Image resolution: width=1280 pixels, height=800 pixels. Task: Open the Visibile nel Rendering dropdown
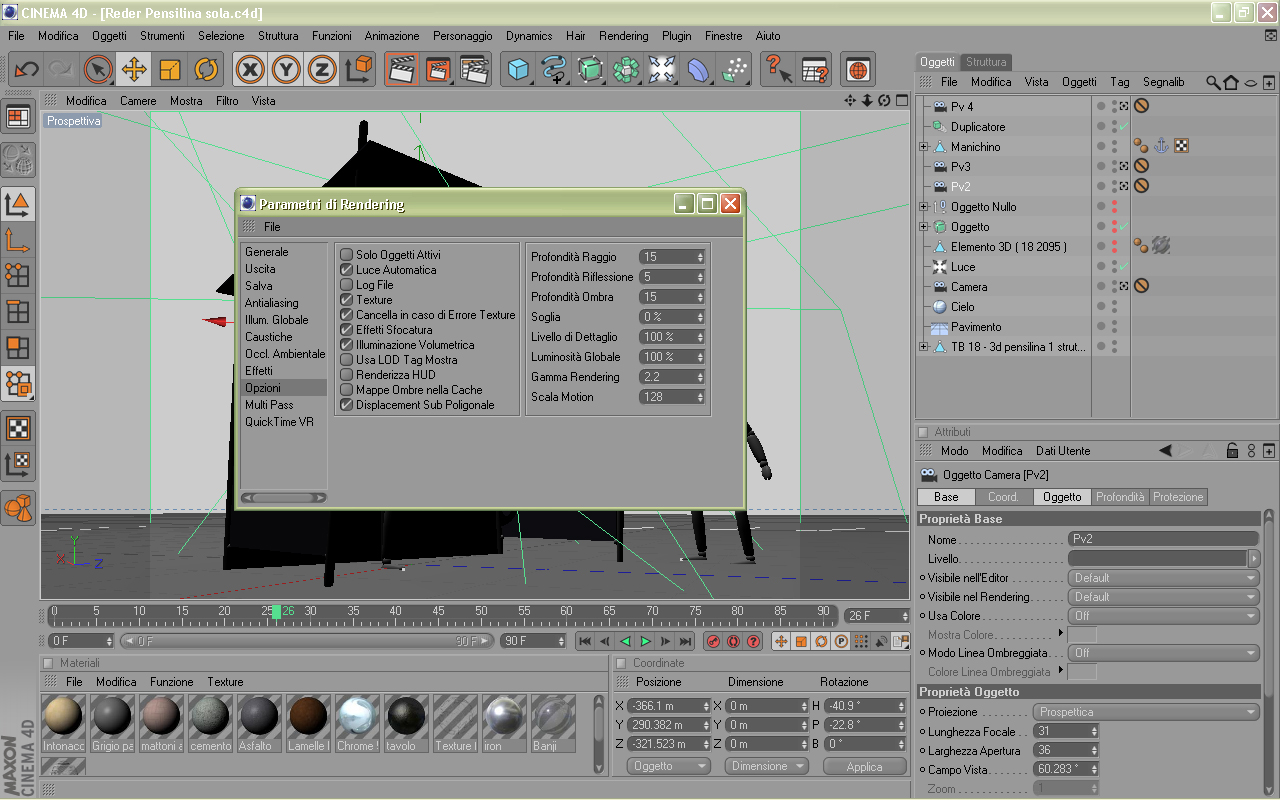tap(1164, 597)
